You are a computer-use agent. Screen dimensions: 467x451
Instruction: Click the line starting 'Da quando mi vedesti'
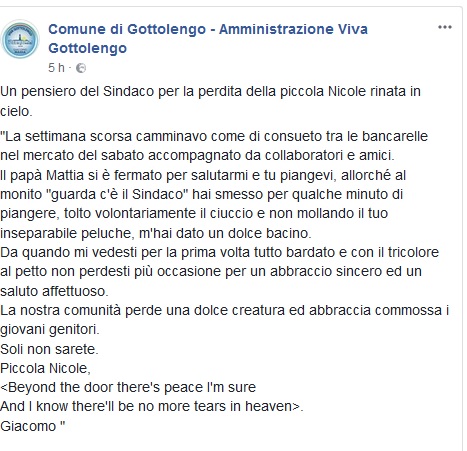pyautogui.click(x=219, y=252)
